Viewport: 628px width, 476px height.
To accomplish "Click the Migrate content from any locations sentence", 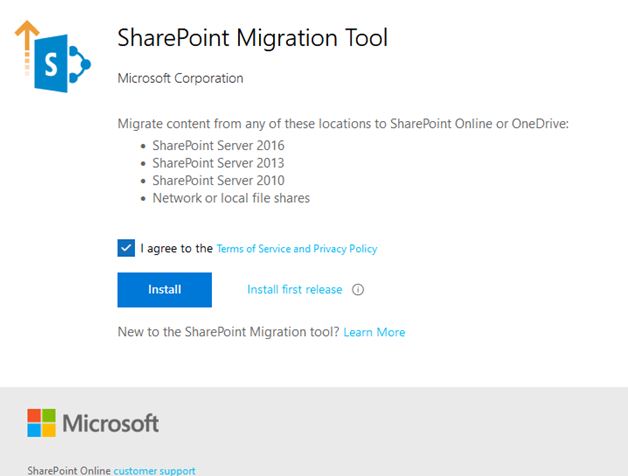I will point(343,124).
